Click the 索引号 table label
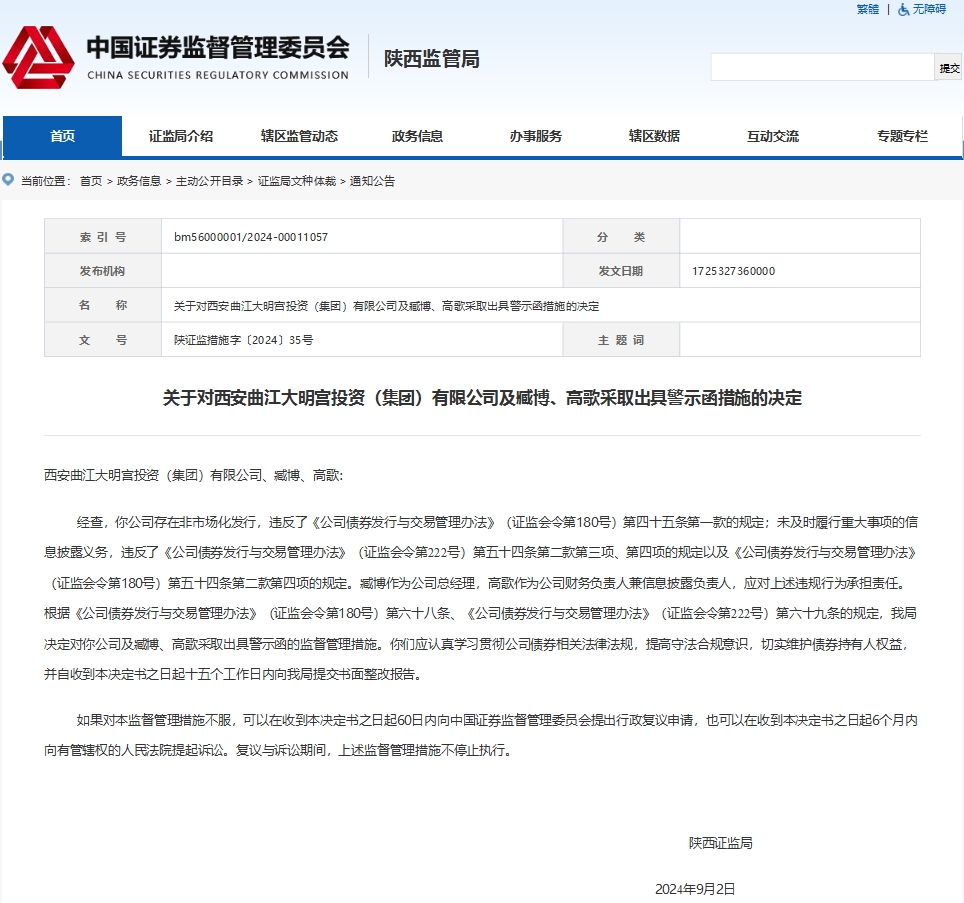This screenshot has width=964, height=903. click(x=103, y=237)
